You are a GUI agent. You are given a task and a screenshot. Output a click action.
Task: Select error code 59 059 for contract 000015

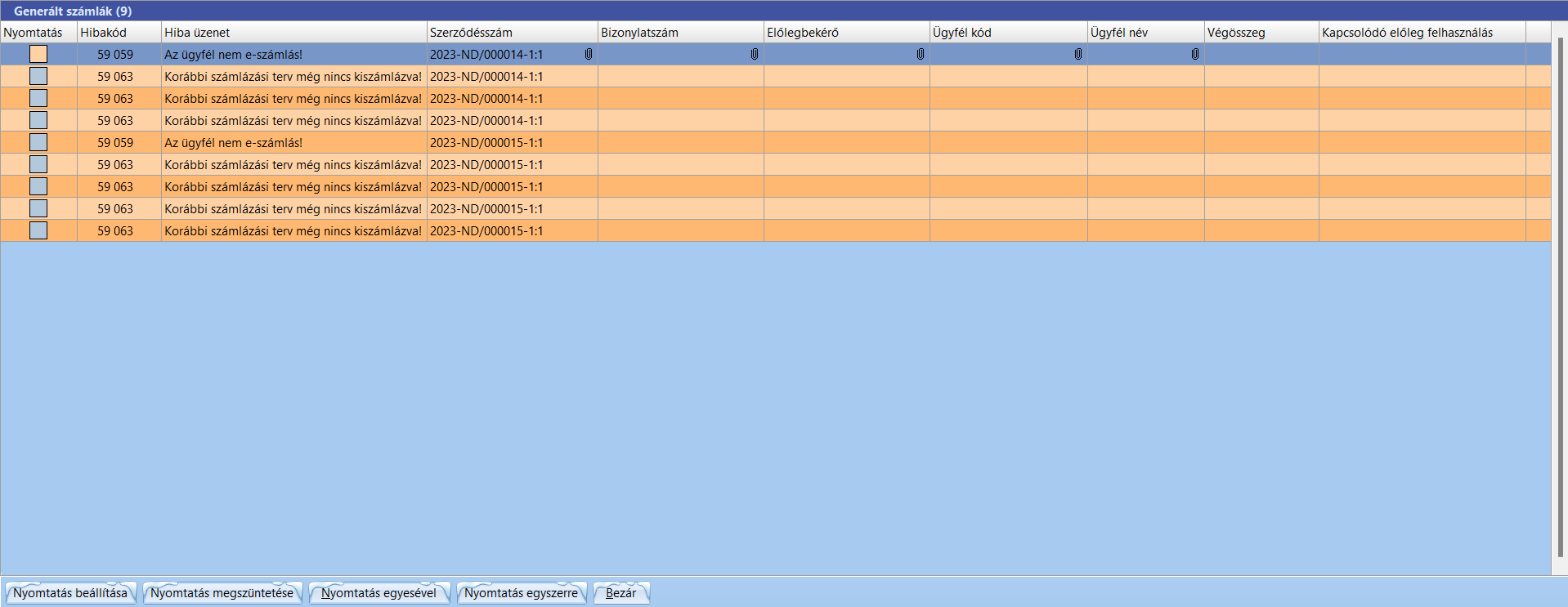click(115, 142)
